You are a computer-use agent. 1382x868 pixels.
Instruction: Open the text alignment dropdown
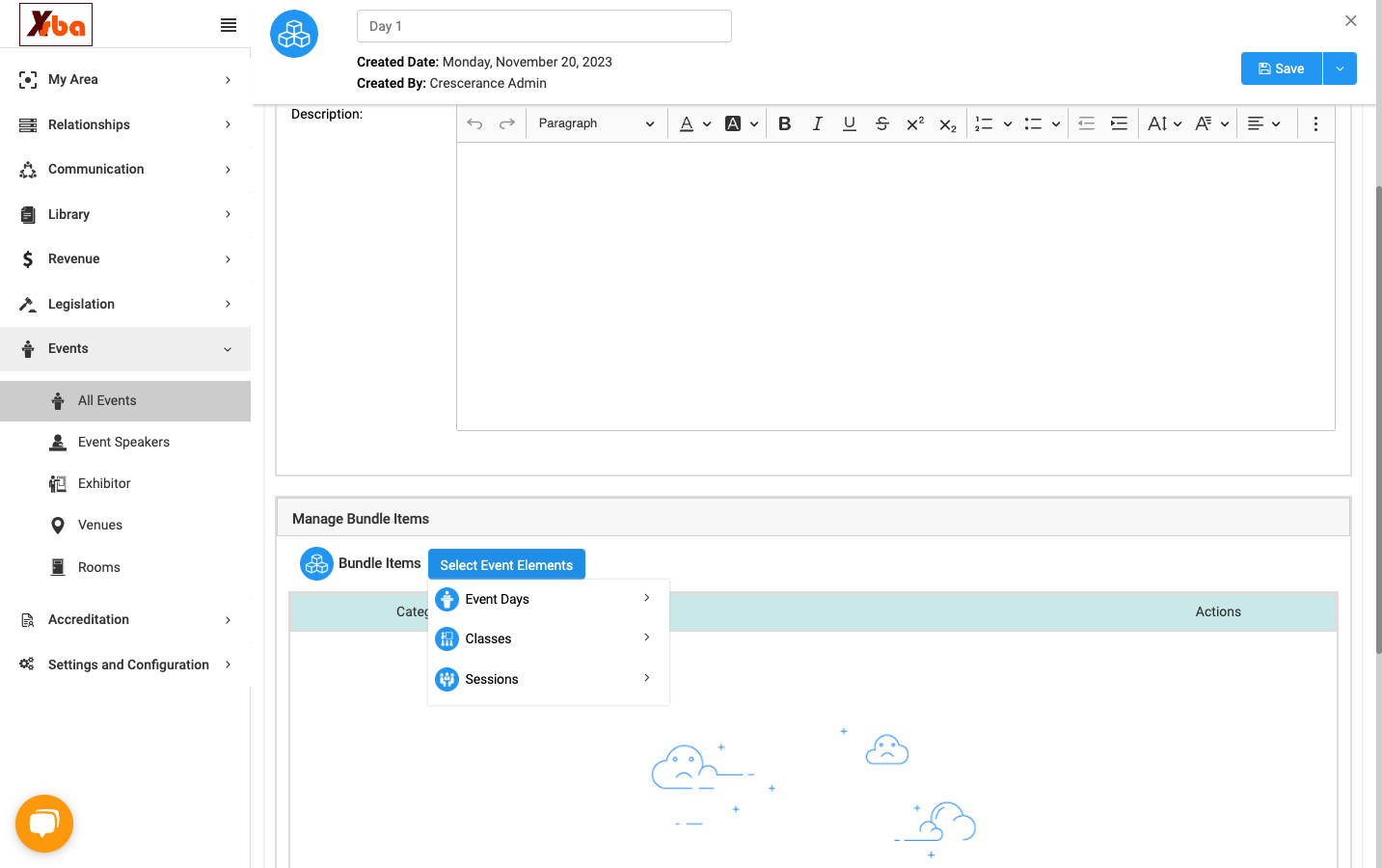pyautogui.click(x=1263, y=123)
